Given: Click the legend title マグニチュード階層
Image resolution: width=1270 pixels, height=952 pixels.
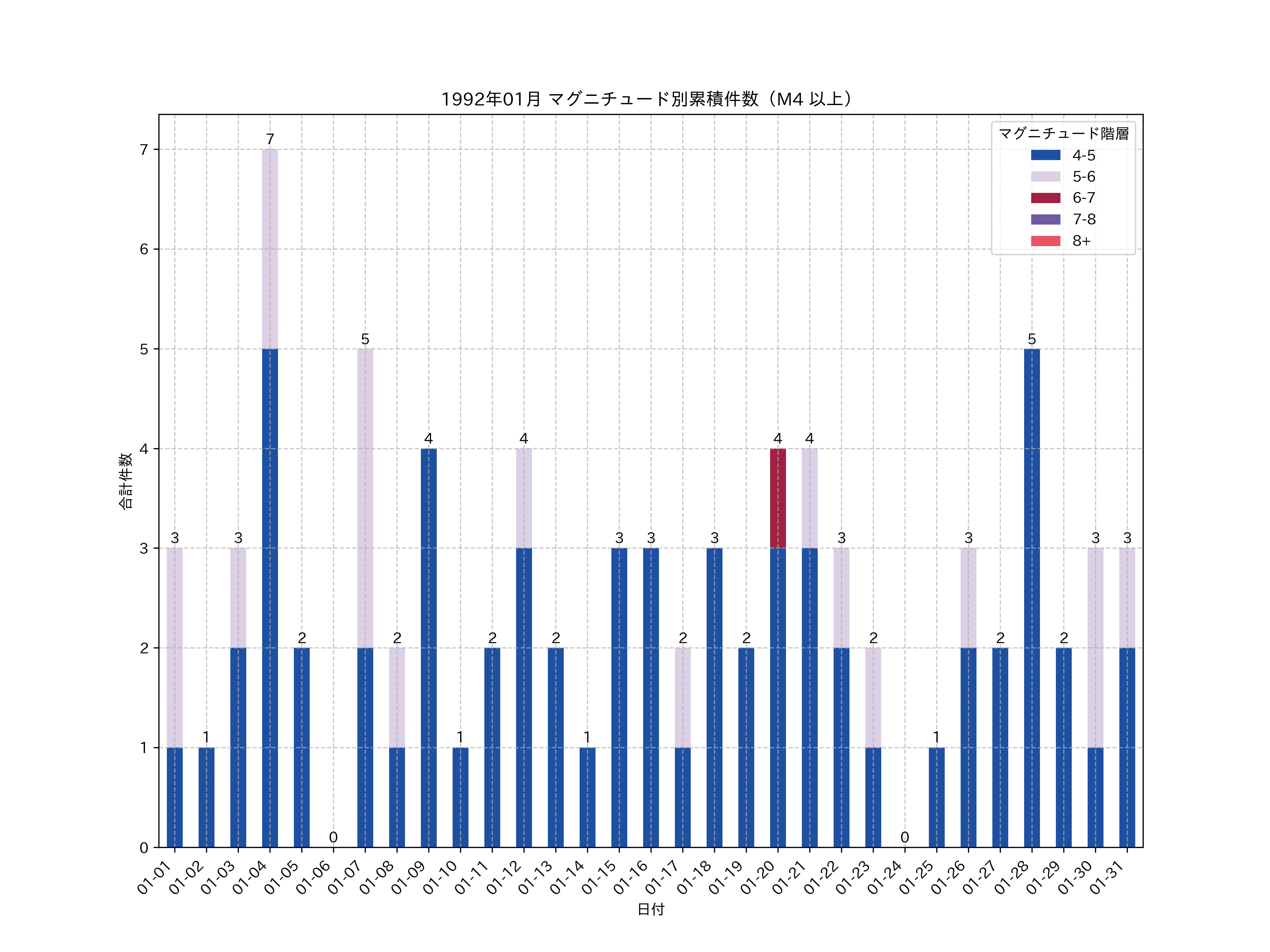Looking at the screenshot, I should pos(1063,134).
